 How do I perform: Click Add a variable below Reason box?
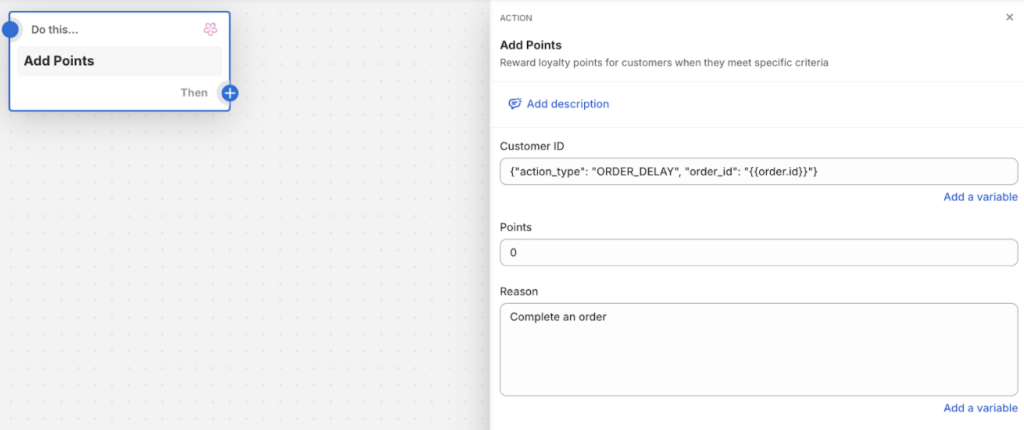pyautogui.click(x=980, y=408)
